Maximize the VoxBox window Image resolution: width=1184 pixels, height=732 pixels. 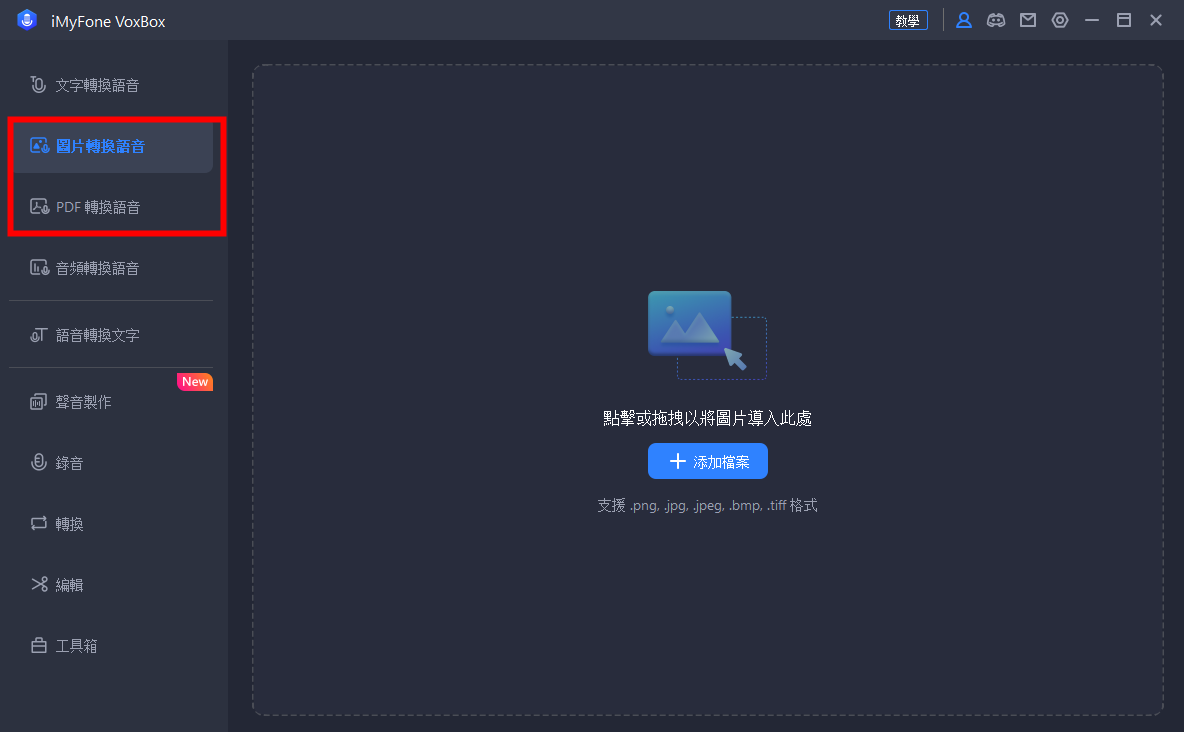[x=1124, y=20]
